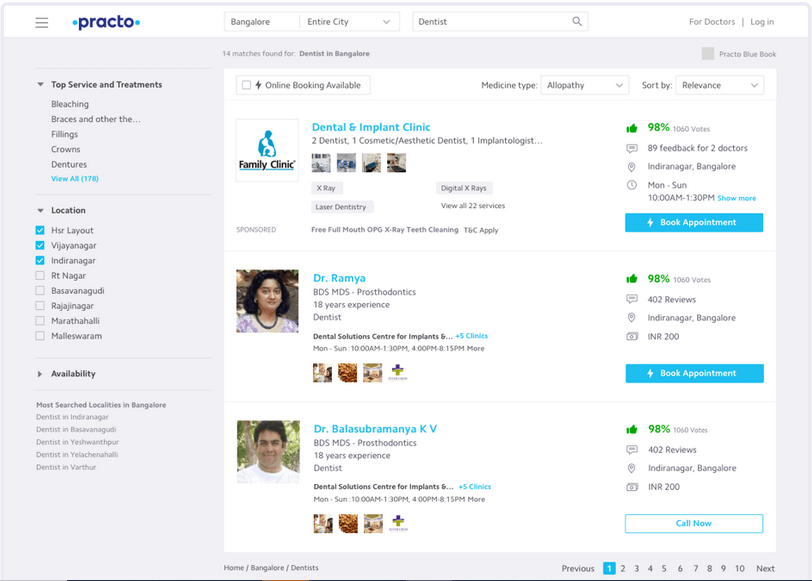Open the Log in link

(x=762, y=22)
